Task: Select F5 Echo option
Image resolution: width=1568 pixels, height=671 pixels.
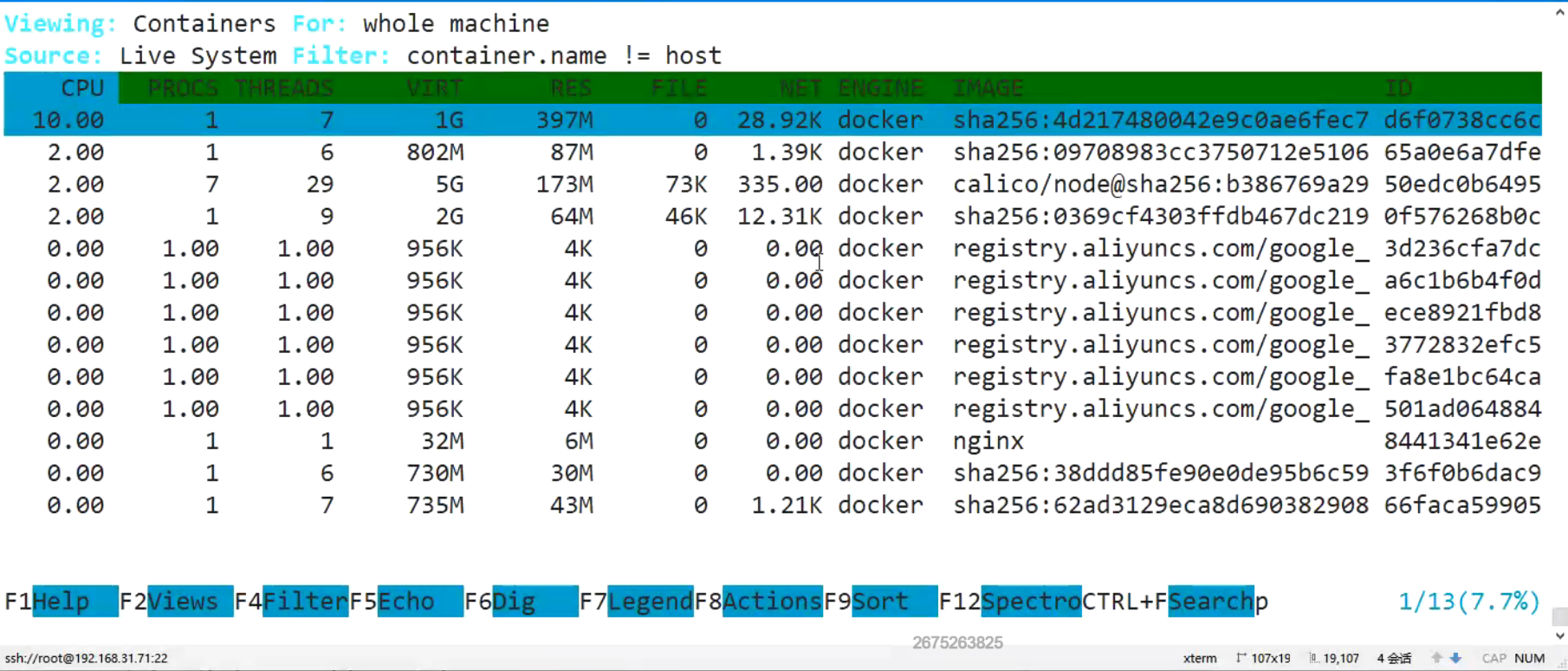Action: [x=406, y=601]
